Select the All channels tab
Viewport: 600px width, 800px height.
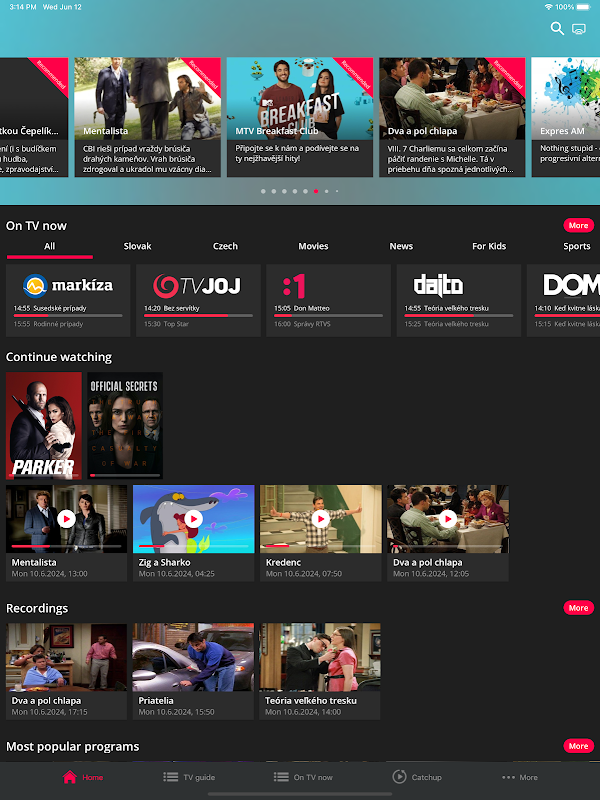coord(49,246)
